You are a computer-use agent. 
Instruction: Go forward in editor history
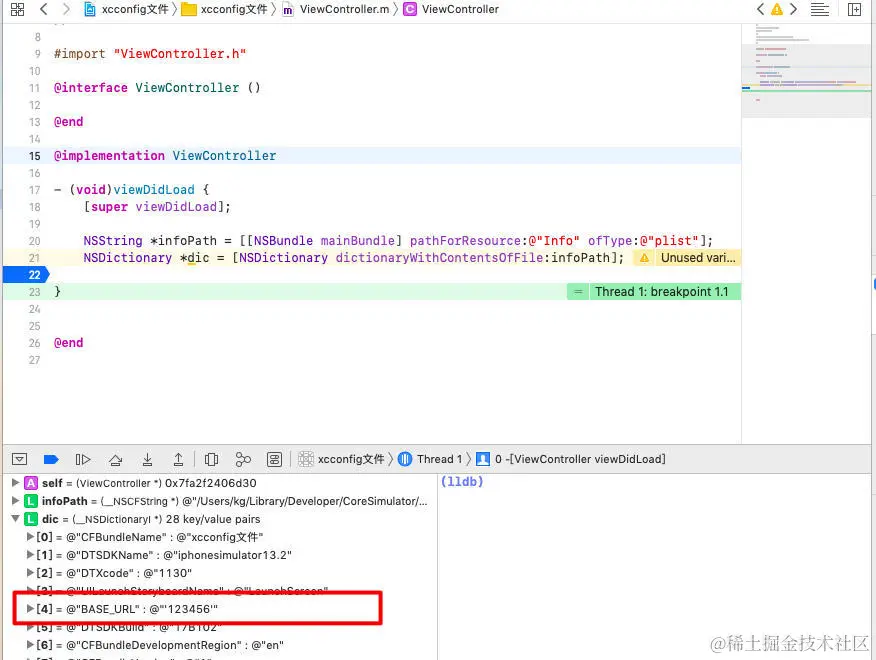(66, 9)
